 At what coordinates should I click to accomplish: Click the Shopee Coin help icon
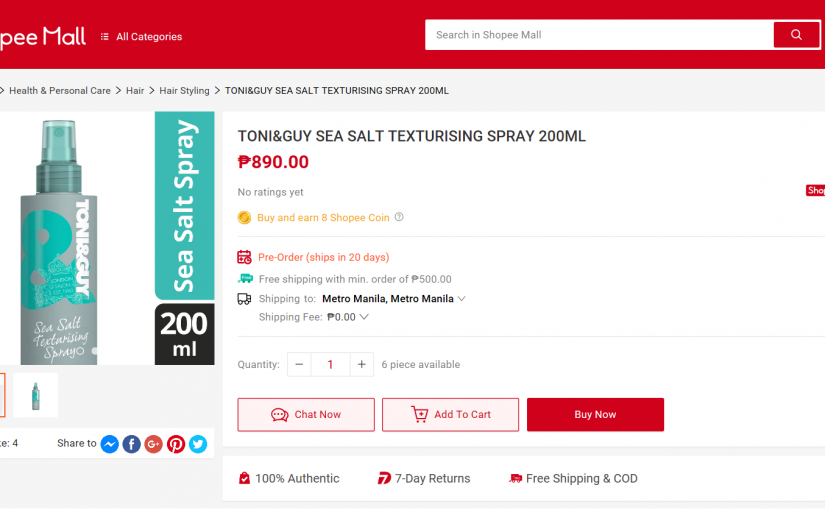(x=399, y=217)
